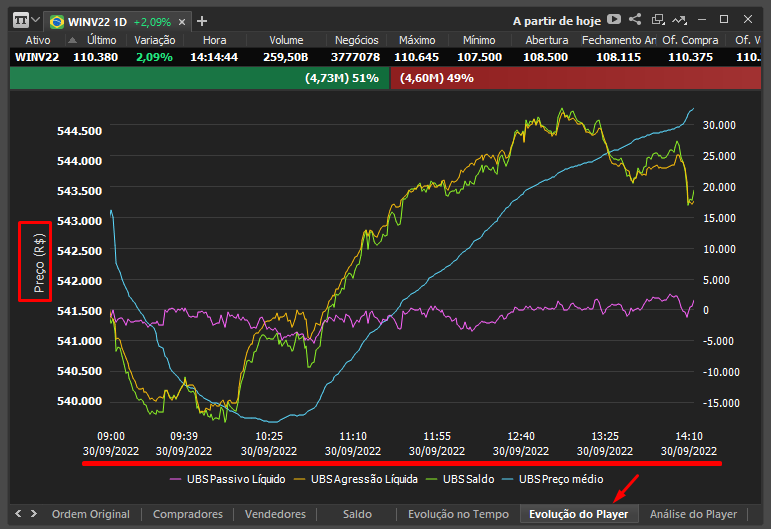Switch to Saldo tab

357,514
